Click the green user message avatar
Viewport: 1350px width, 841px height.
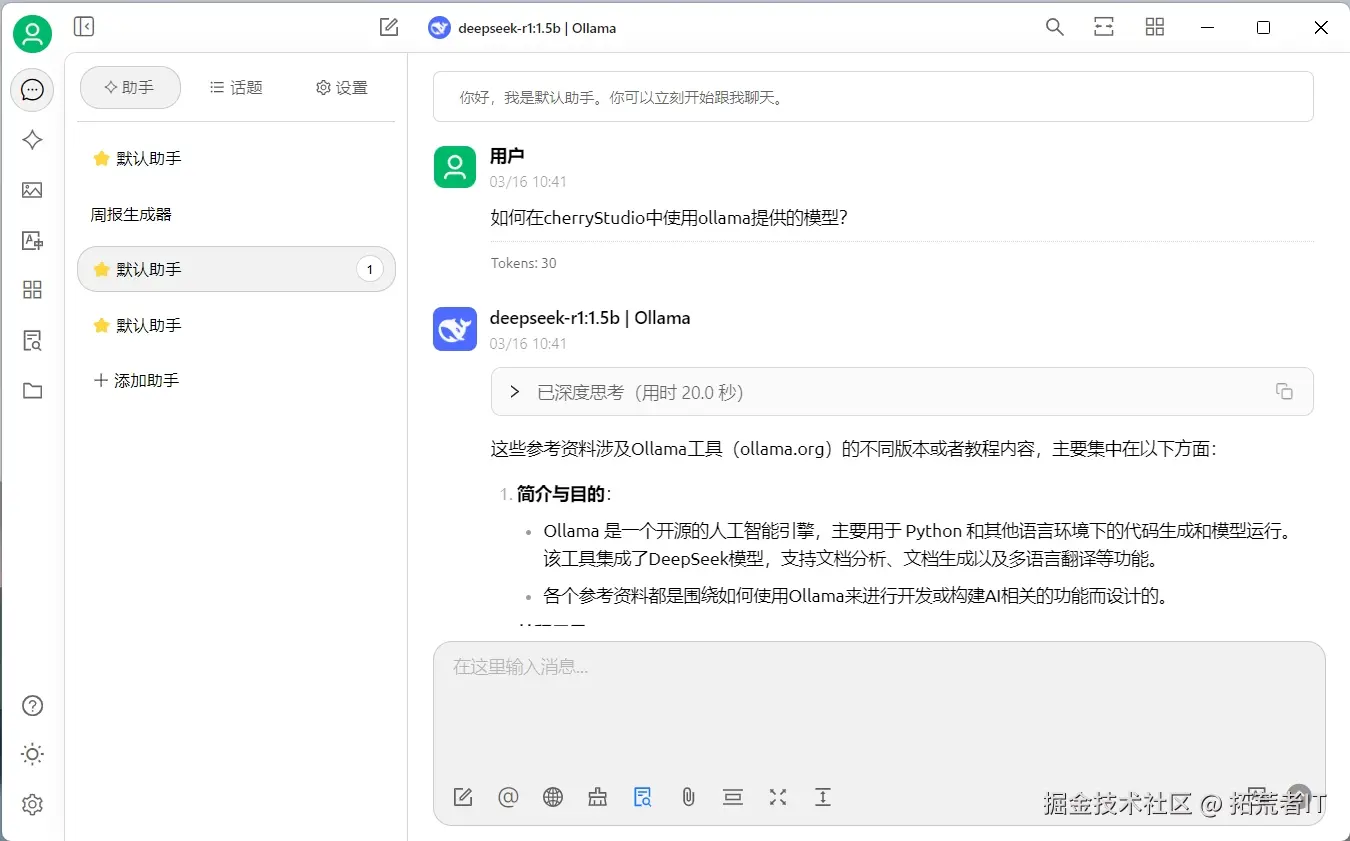[455, 166]
